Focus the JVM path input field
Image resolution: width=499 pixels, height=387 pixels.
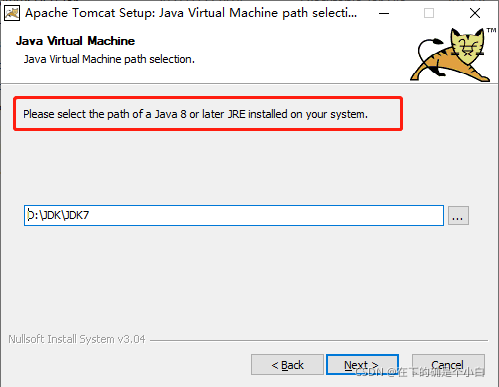tap(234, 216)
